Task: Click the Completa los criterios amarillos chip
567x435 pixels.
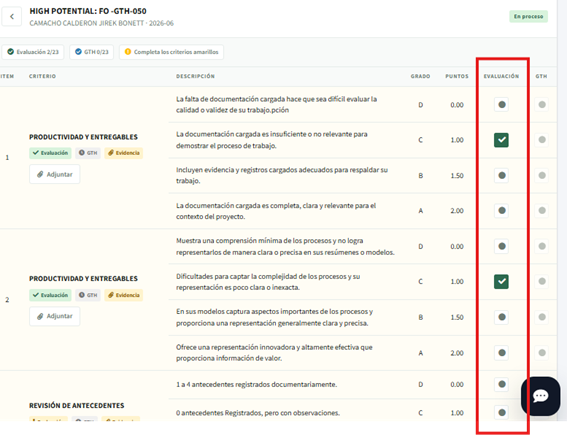Action: 171,52
